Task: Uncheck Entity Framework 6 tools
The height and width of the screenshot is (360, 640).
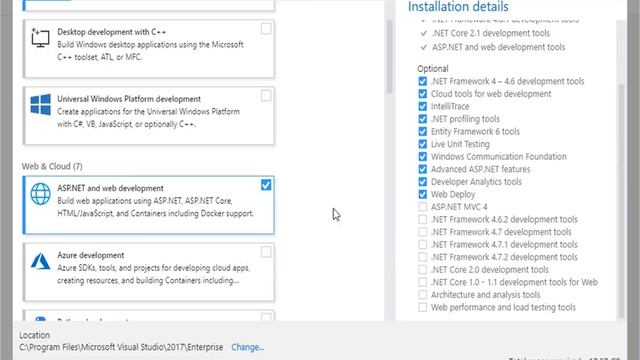Action: [422, 131]
